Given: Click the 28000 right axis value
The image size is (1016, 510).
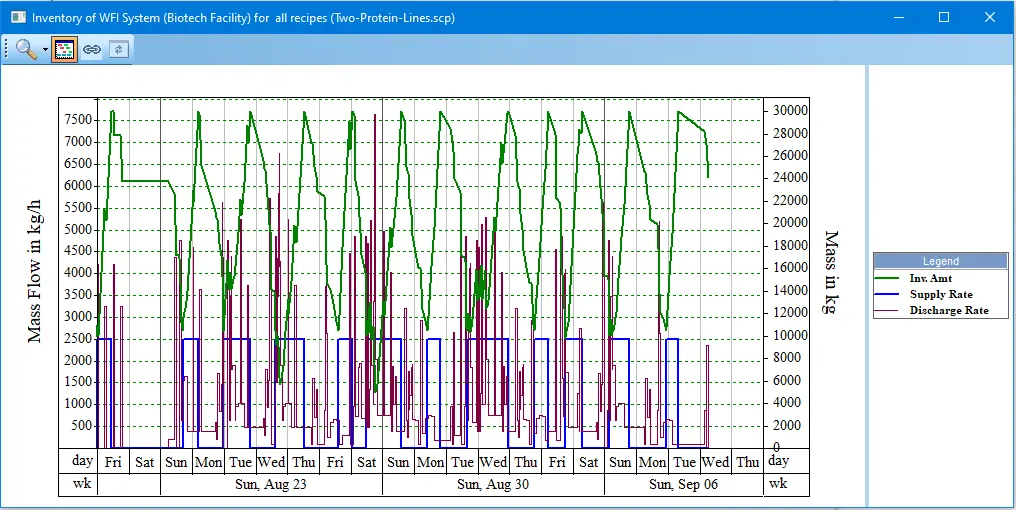Looking at the screenshot, I should (789, 133).
